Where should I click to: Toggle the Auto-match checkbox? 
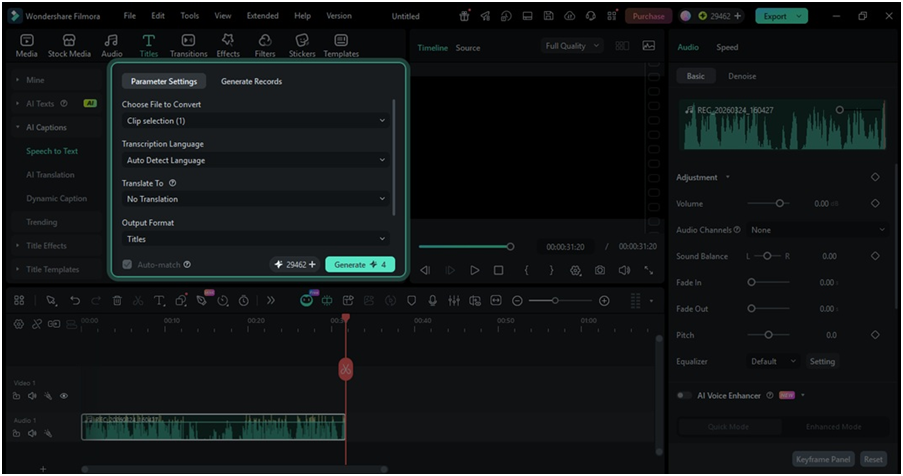tap(127, 264)
